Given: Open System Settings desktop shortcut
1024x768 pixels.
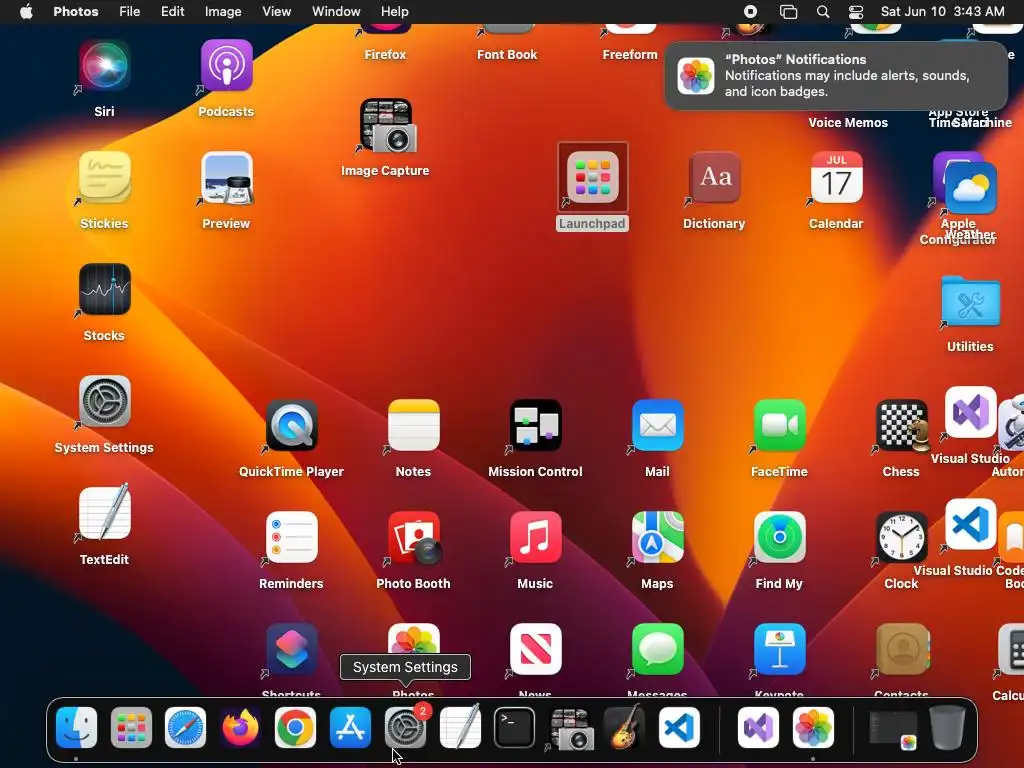Looking at the screenshot, I should point(104,401).
